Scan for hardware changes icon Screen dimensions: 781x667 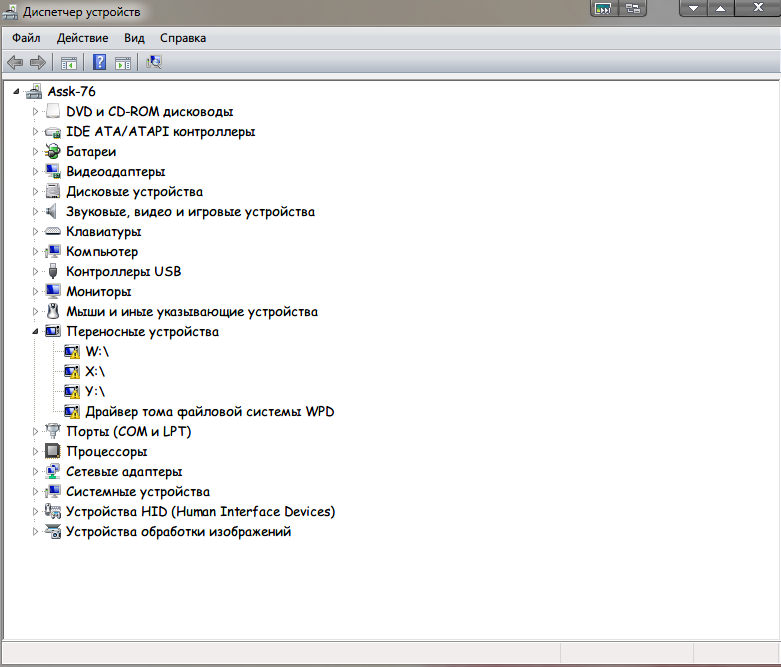click(153, 62)
